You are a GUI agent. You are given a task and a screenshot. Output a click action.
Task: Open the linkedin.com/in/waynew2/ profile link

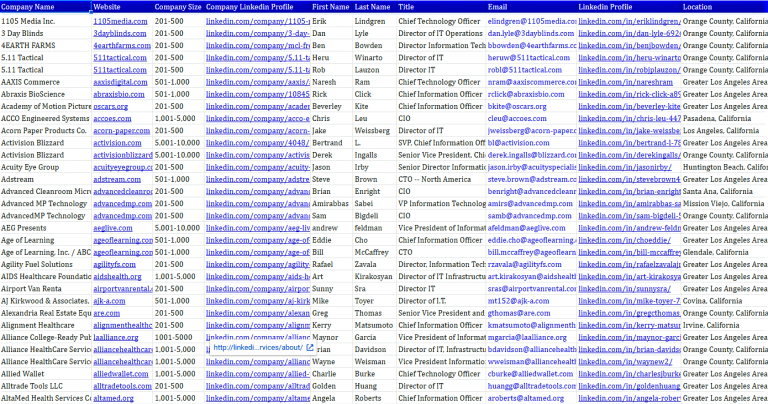coord(625,362)
